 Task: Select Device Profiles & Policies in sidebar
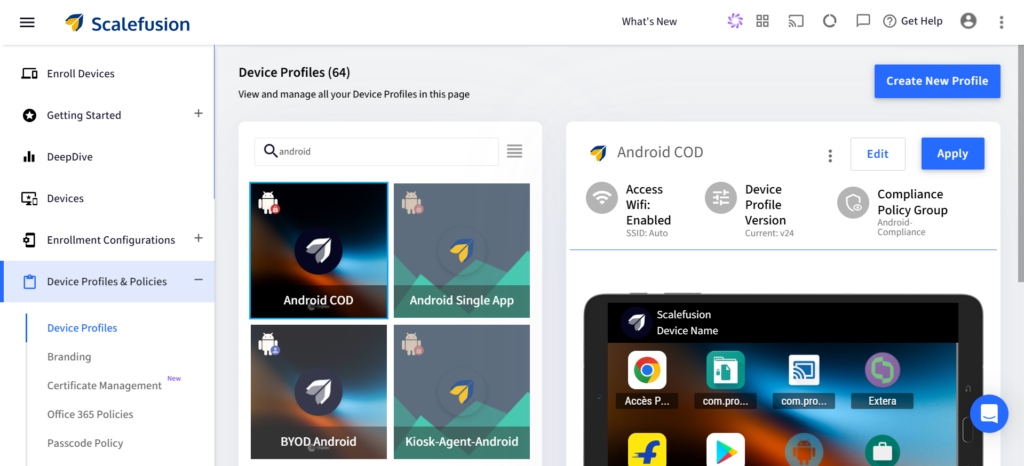coord(107,281)
